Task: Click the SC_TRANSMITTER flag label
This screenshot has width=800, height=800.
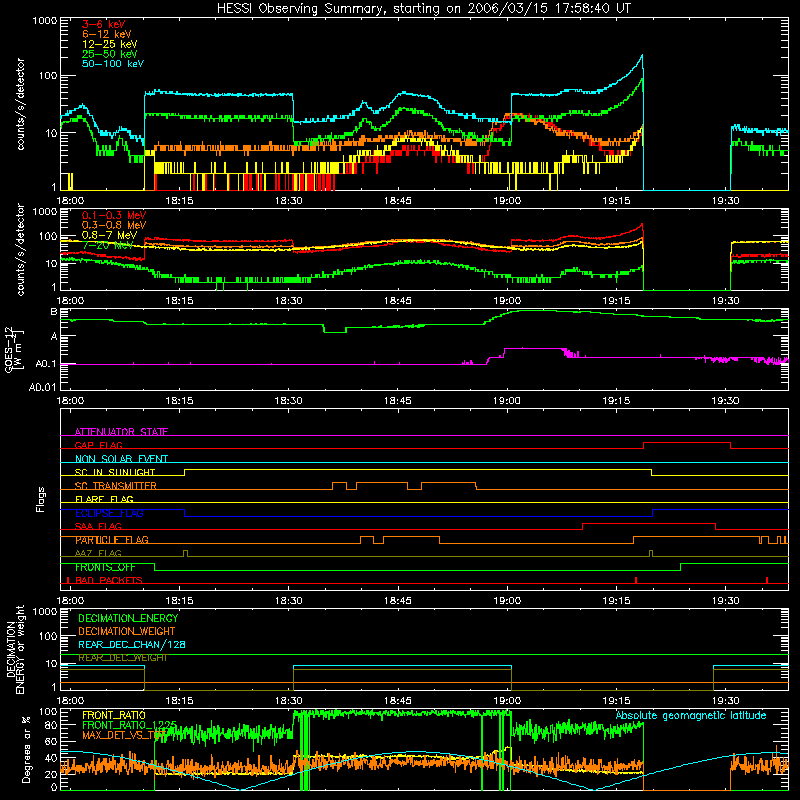Action: coord(116,486)
